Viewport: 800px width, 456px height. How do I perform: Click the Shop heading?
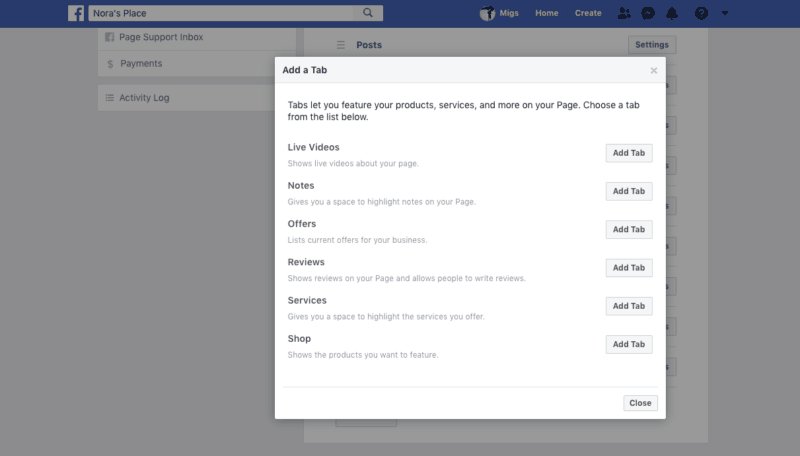[299, 339]
